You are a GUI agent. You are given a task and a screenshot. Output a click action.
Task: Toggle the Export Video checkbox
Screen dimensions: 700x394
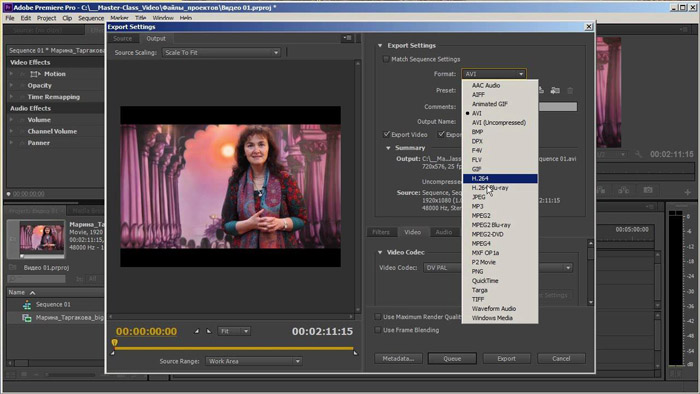click(387, 134)
